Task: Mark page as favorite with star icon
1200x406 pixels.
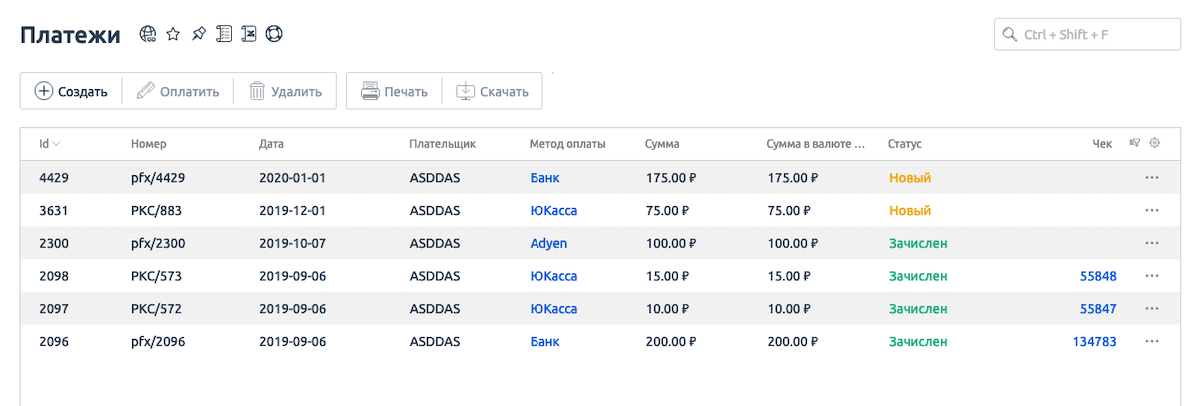Action: pyautogui.click(x=173, y=35)
